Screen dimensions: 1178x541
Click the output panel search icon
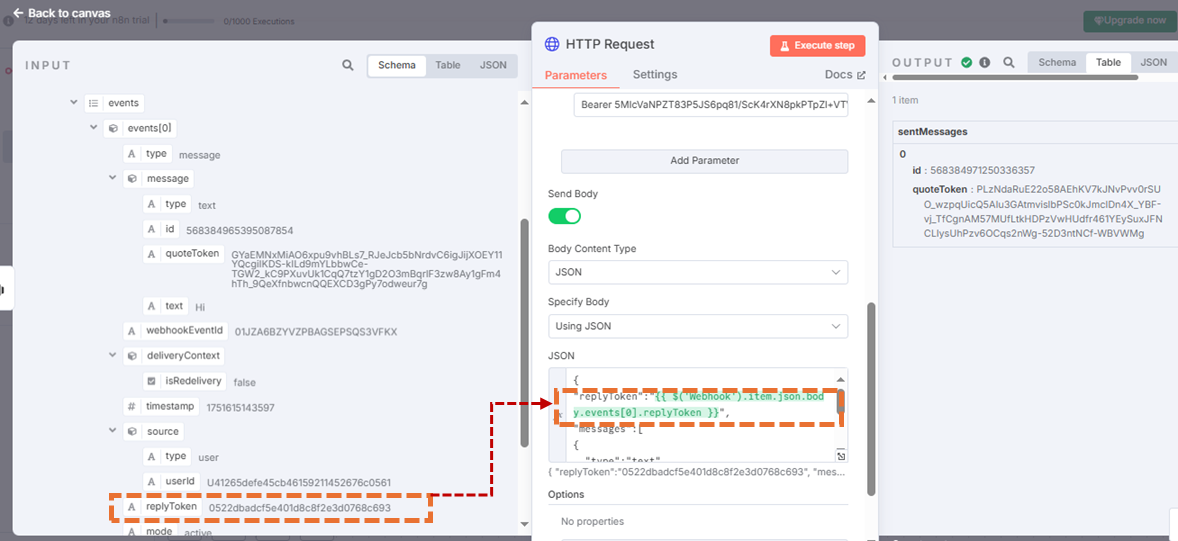point(1009,62)
